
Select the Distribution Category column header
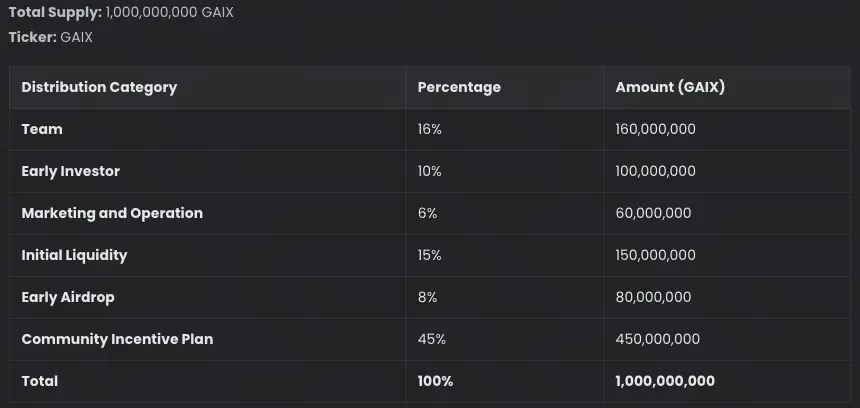tap(99, 87)
